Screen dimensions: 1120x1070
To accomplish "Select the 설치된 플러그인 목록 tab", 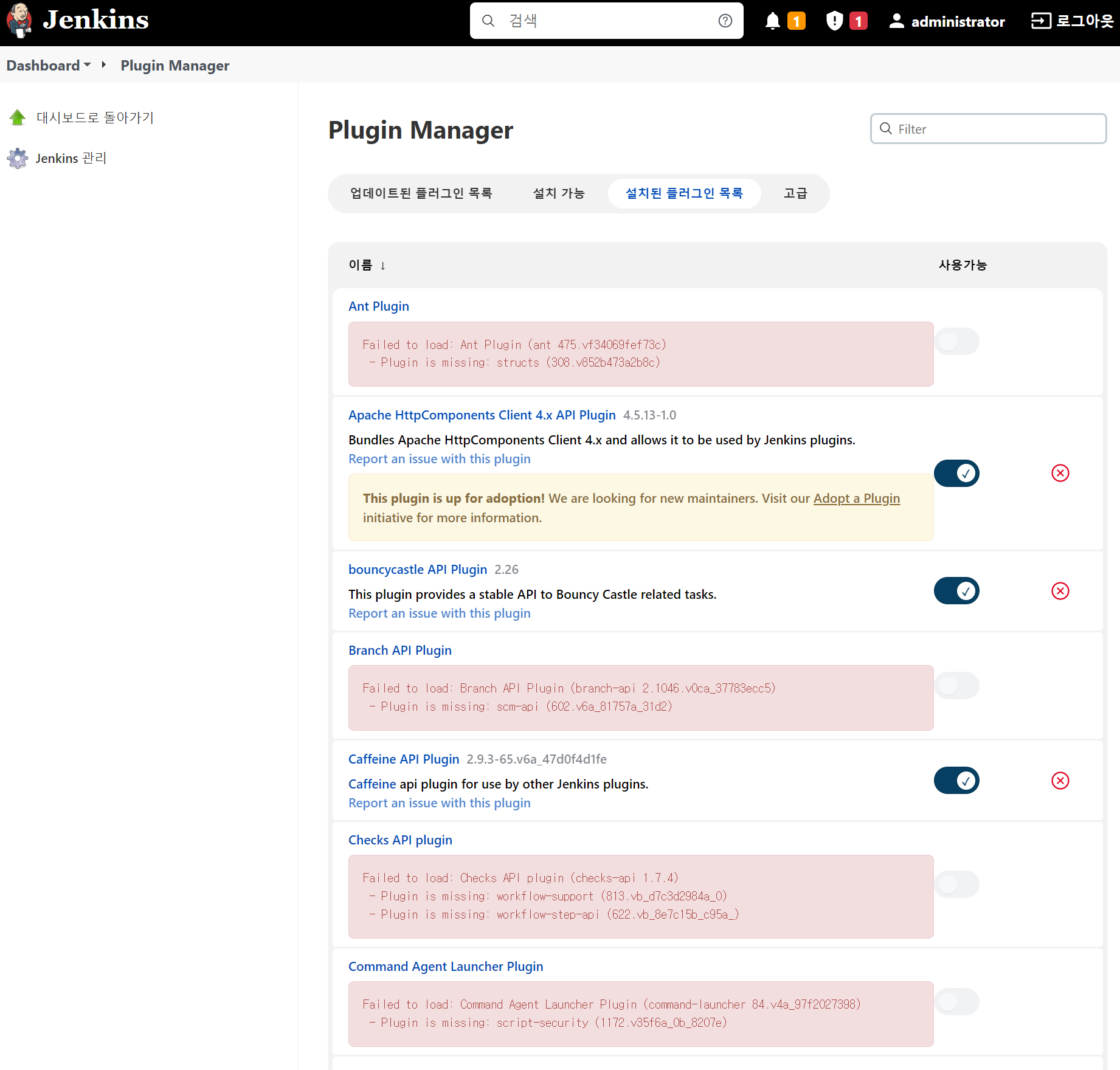I will pos(684,193).
